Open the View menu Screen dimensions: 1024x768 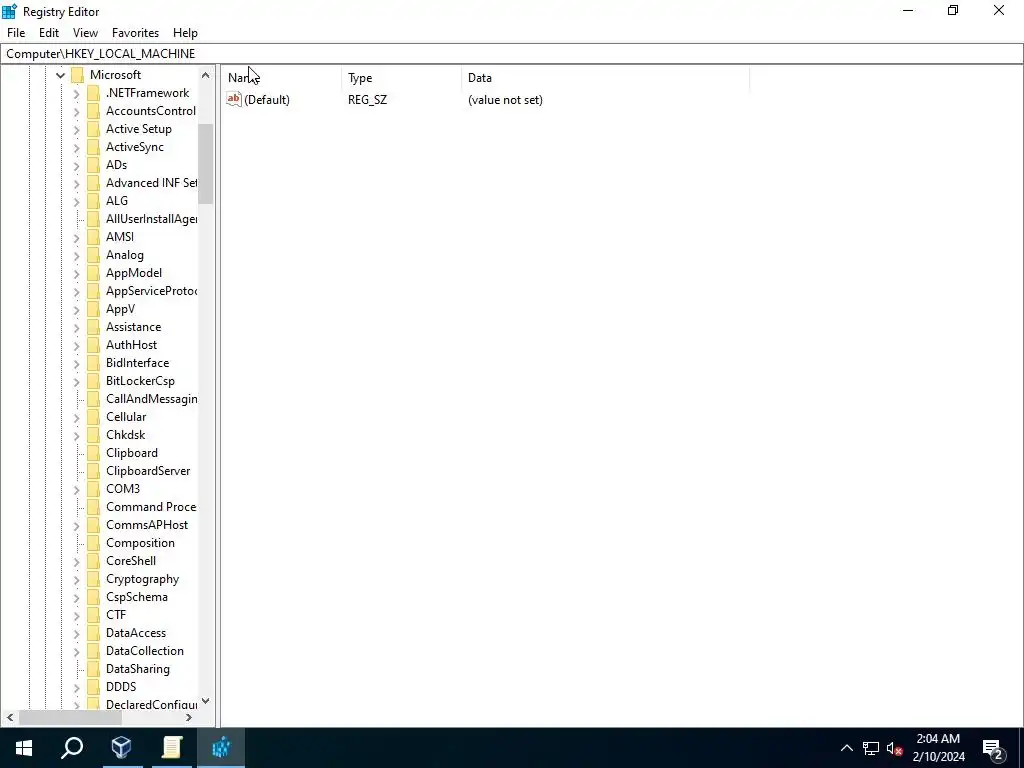pyautogui.click(x=85, y=33)
